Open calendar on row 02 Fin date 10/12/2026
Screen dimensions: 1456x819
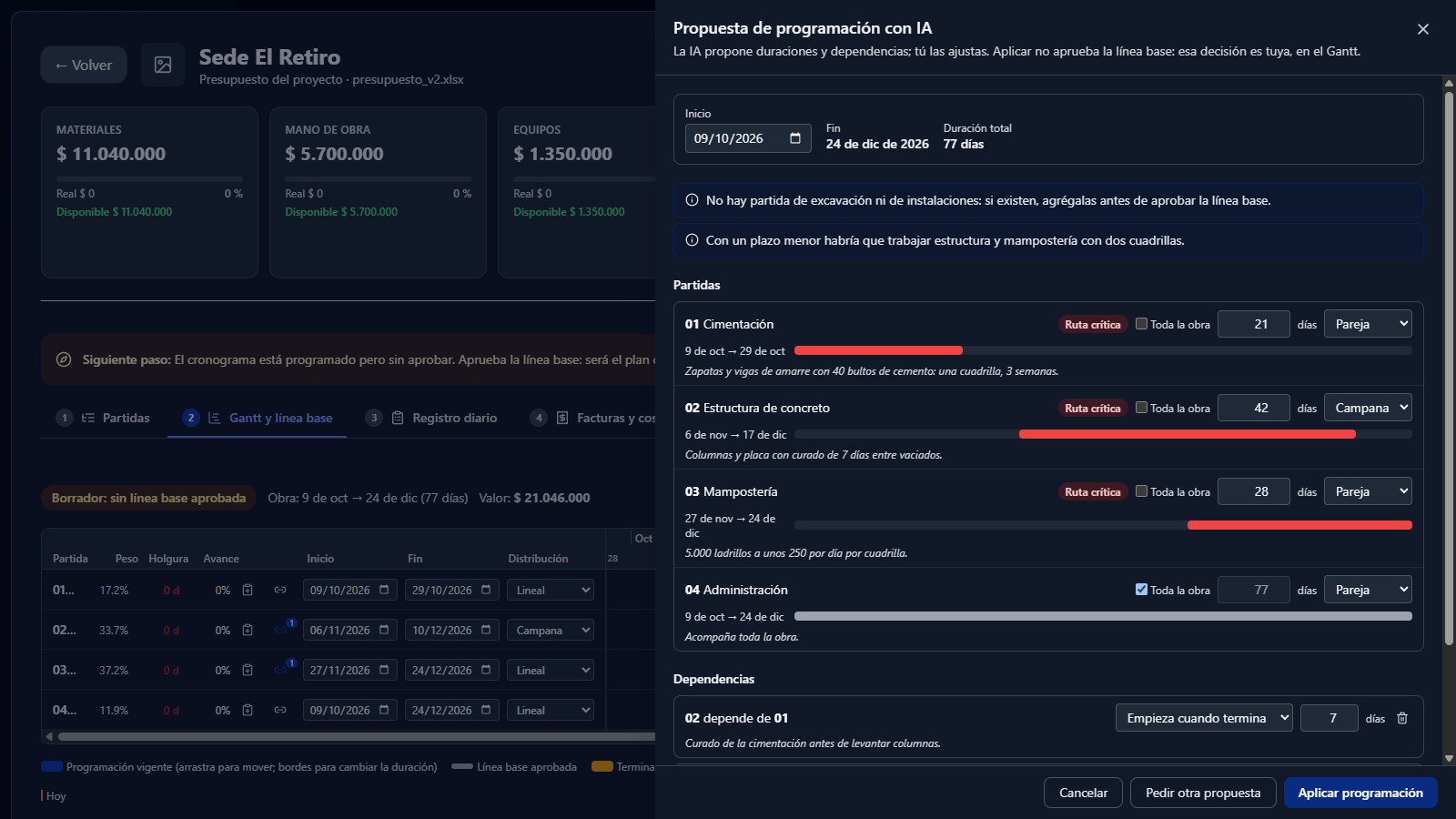pyautogui.click(x=486, y=630)
